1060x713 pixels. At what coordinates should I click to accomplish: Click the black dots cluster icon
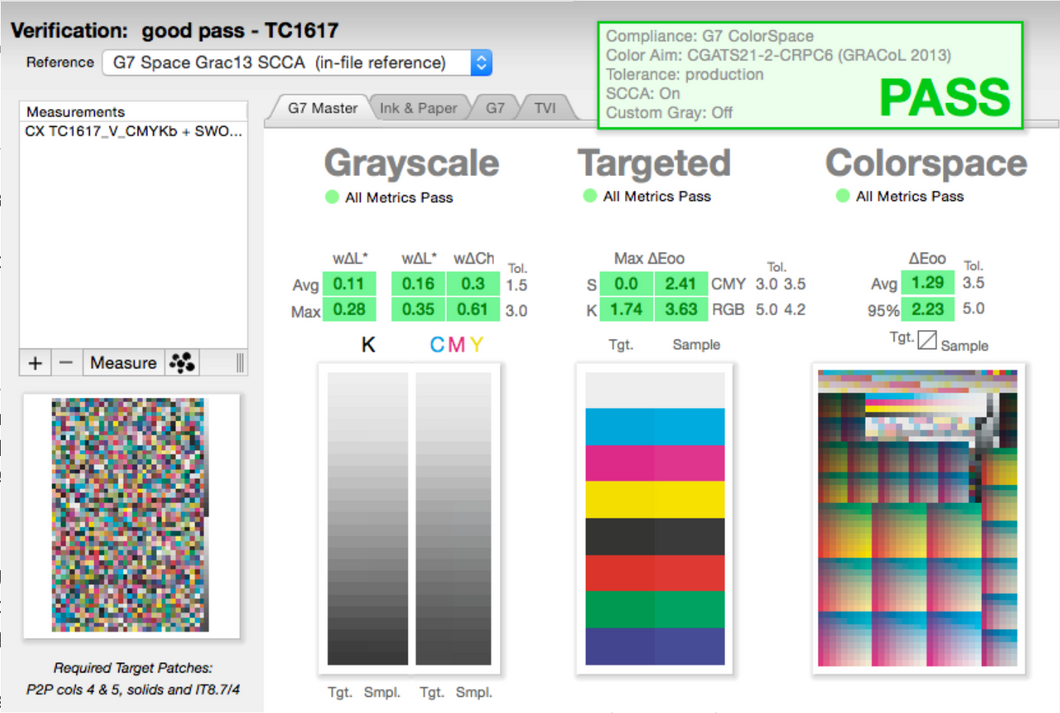(182, 363)
